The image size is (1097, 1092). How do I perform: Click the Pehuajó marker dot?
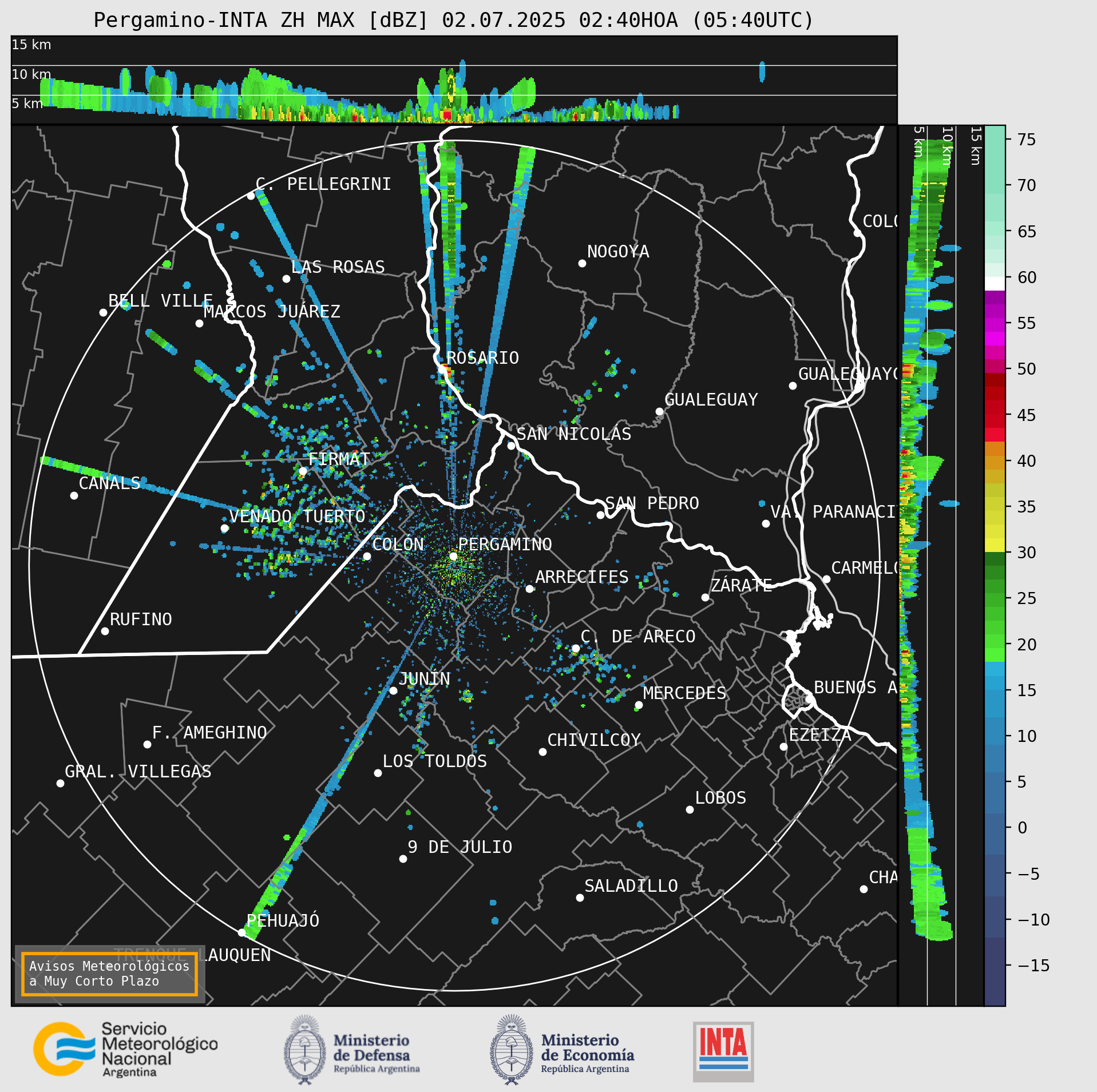241,932
